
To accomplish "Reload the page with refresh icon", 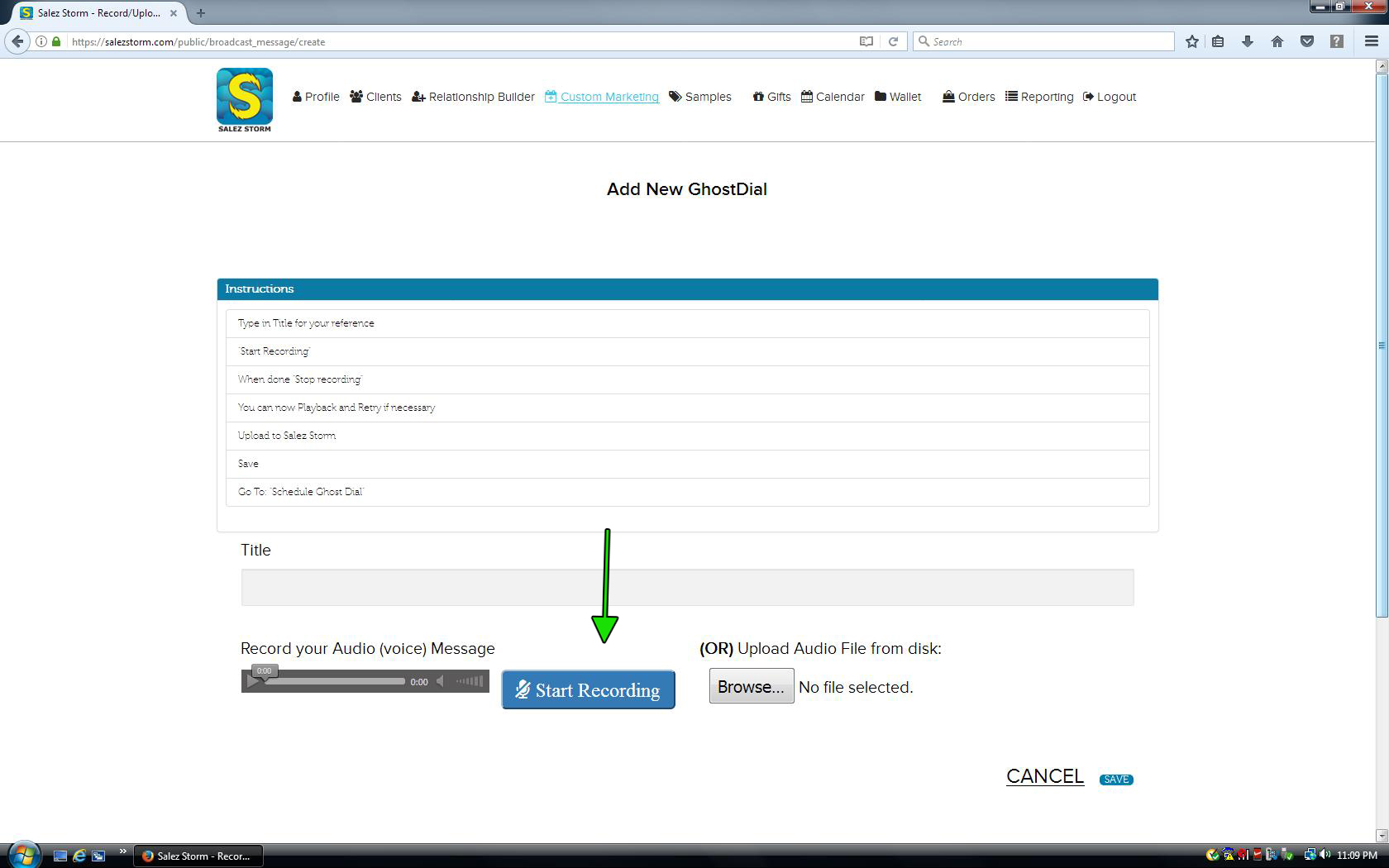I will pos(893,41).
